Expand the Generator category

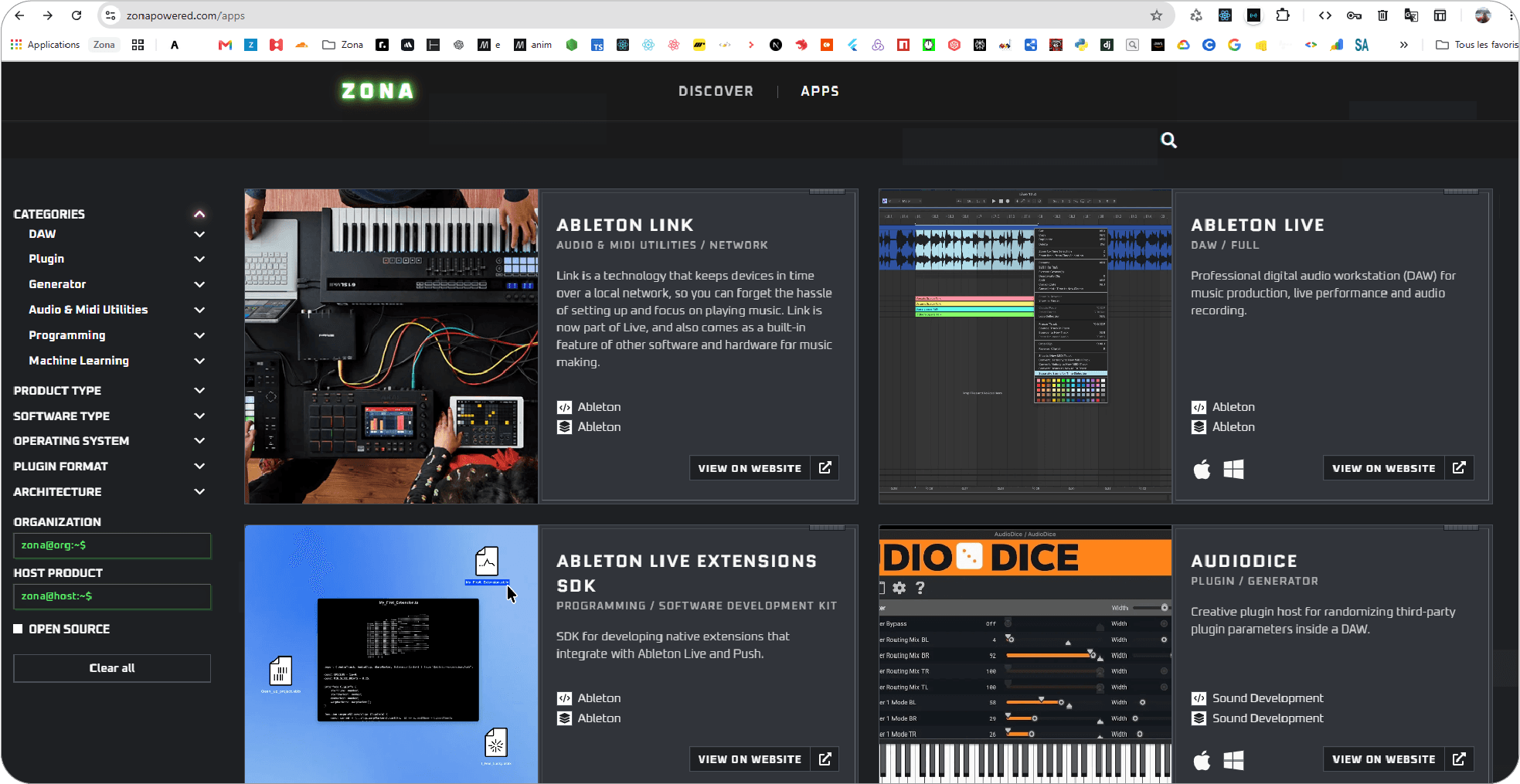click(199, 284)
